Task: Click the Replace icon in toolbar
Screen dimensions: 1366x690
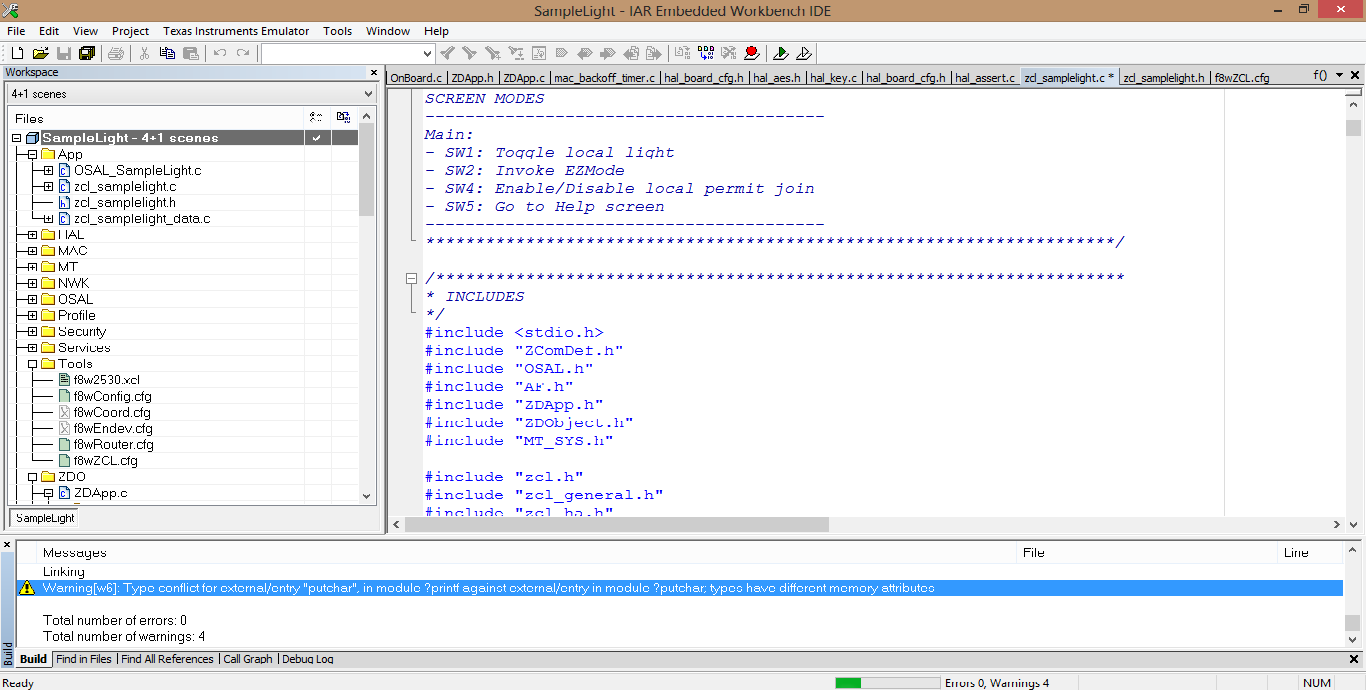Action: 516,53
